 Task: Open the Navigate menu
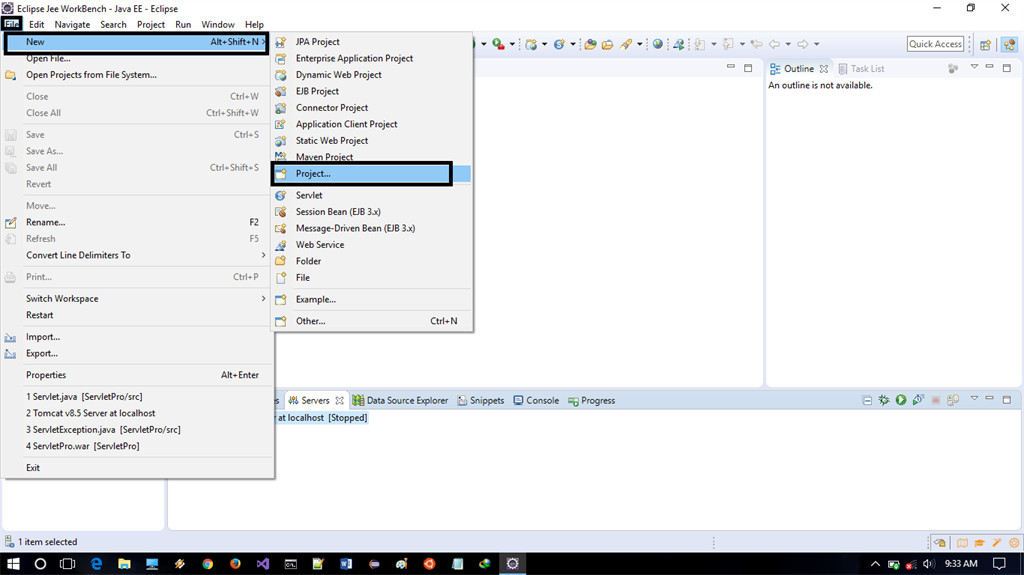click(72, 25)
